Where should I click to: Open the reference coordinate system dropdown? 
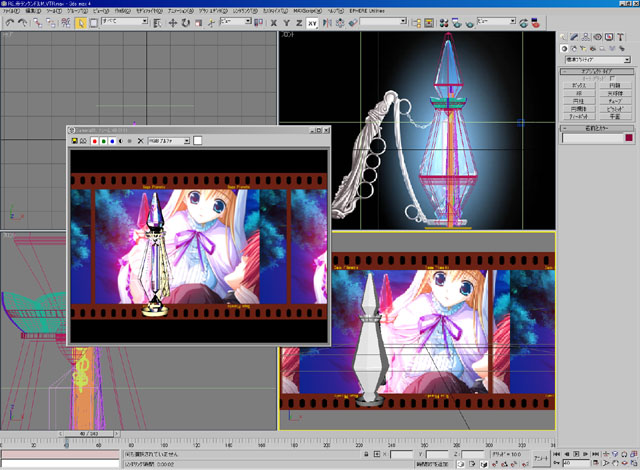point(236,21)
